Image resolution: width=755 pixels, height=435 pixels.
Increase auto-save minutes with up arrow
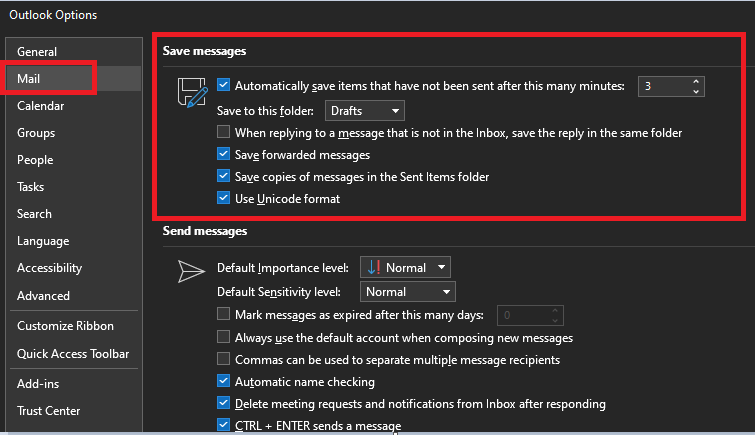(x=696, y=81)
